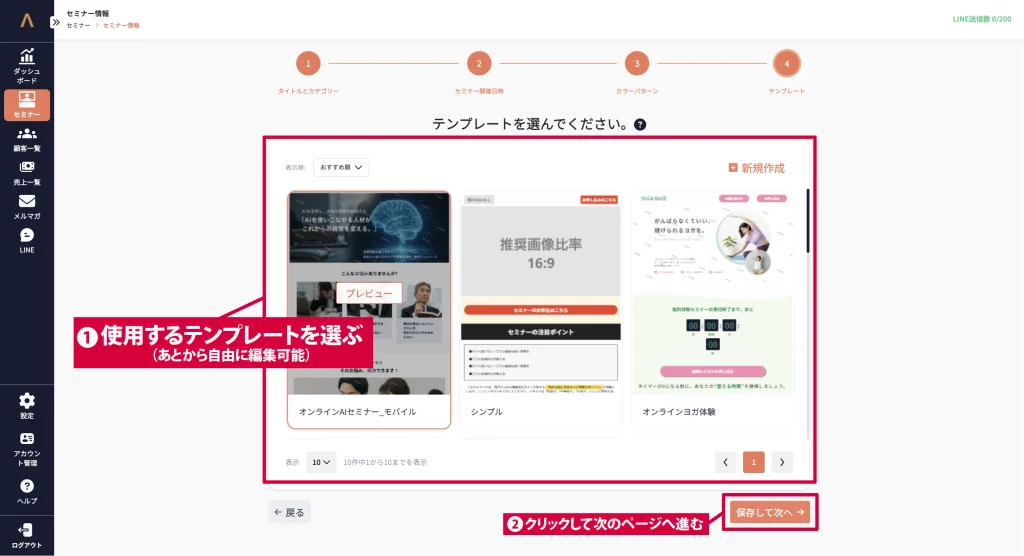Open the rows-per-page 10 dropdown
Image resolution: width=1024 pixels, height=556 pixels.
(321, 462)
